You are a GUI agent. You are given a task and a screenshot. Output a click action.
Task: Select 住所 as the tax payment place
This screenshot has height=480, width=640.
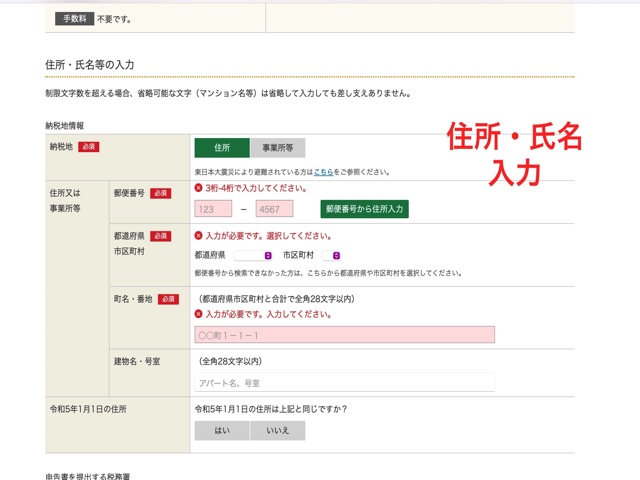tap(222, 148)
